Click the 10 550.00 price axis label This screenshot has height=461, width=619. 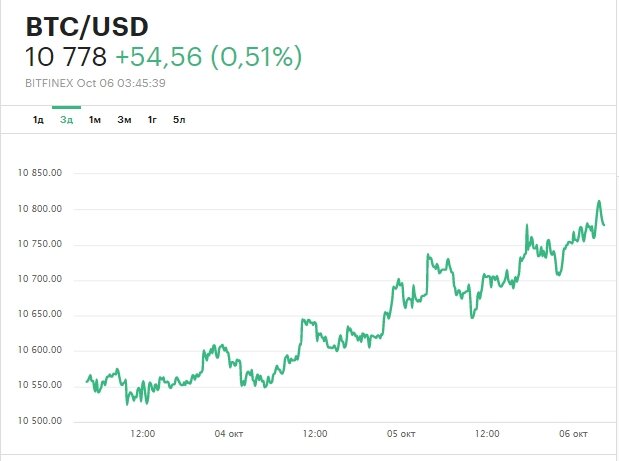click(41, 385)
